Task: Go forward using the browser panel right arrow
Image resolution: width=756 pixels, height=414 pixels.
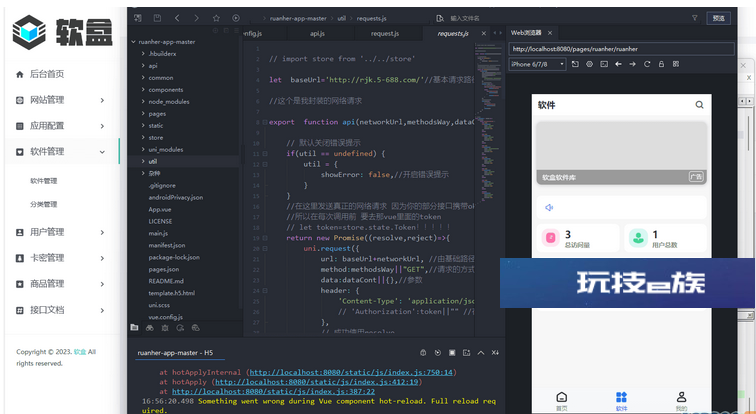Action: click(633, 64)
